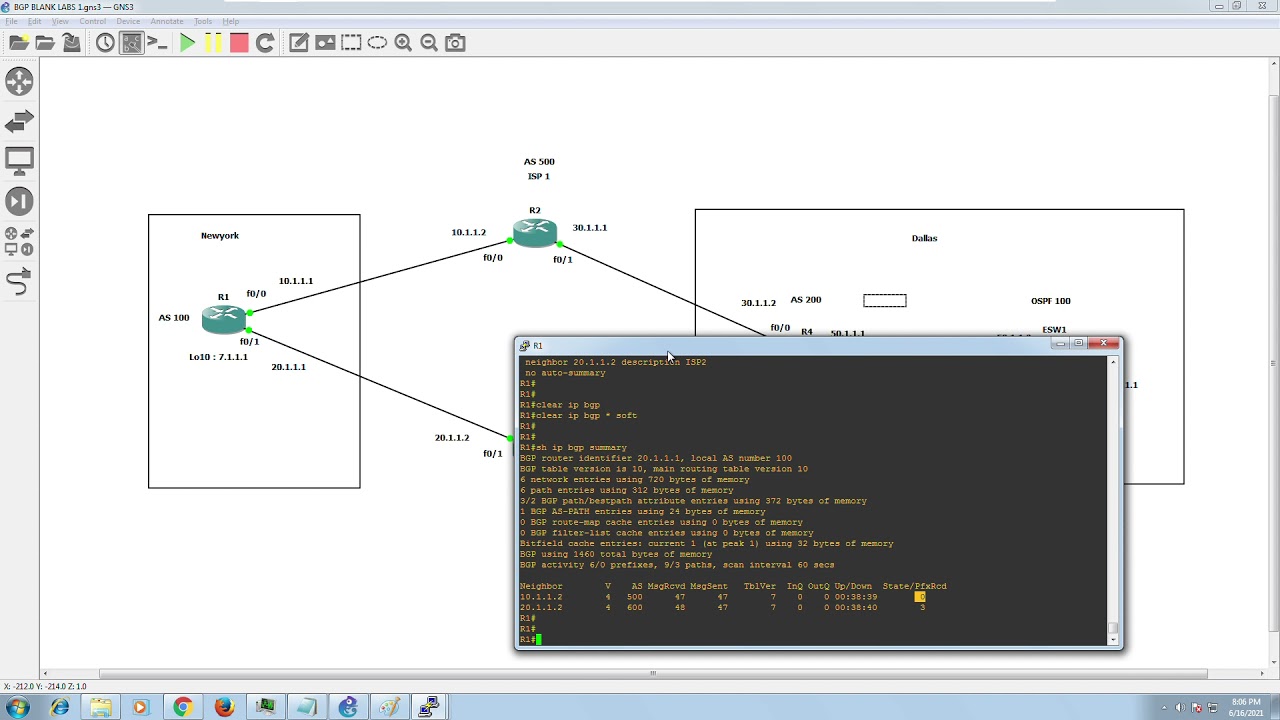Select the dashed rectangle in Dallas

coord(885,300)
